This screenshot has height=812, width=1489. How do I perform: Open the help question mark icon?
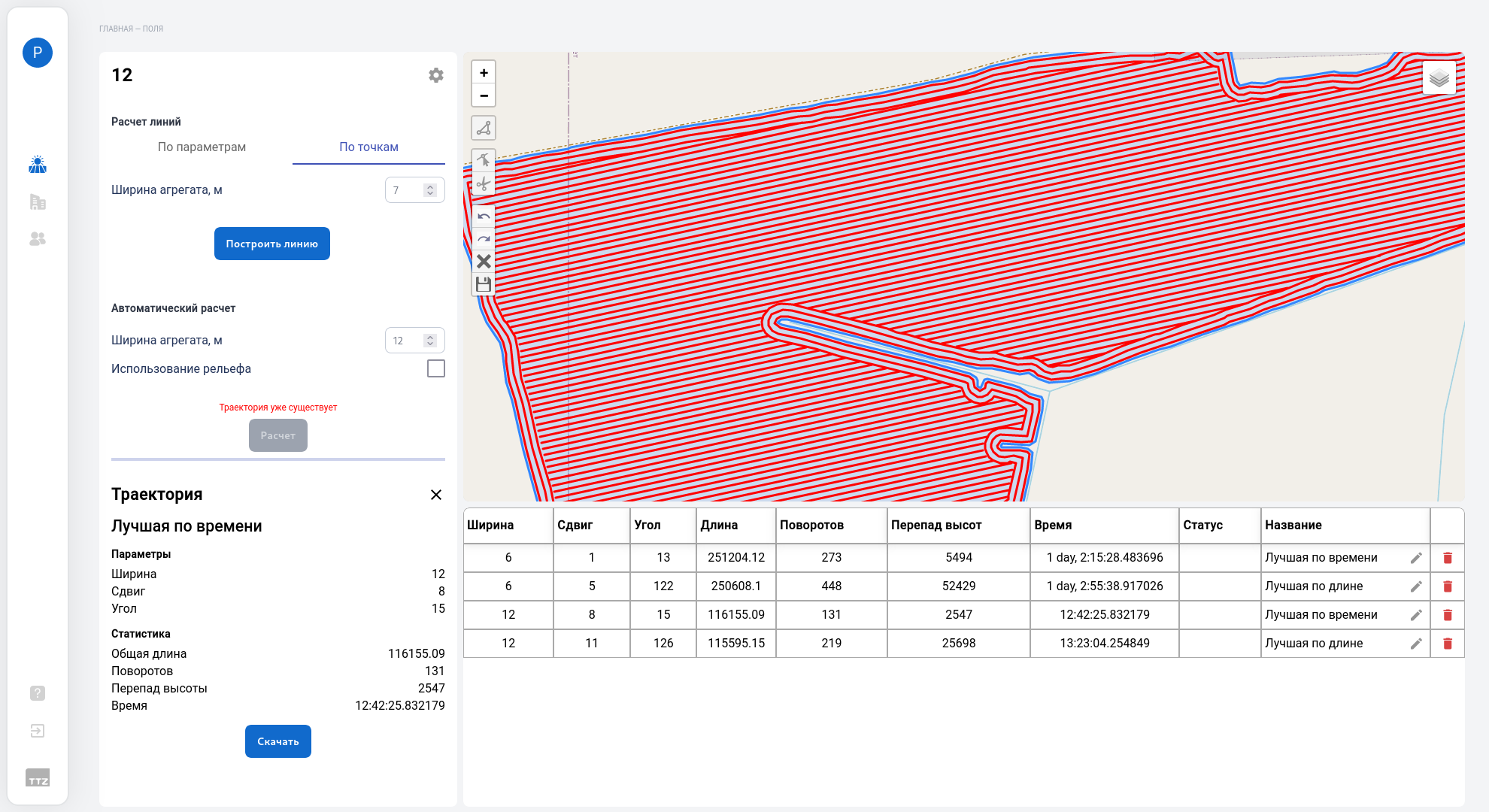pos(38,693)
